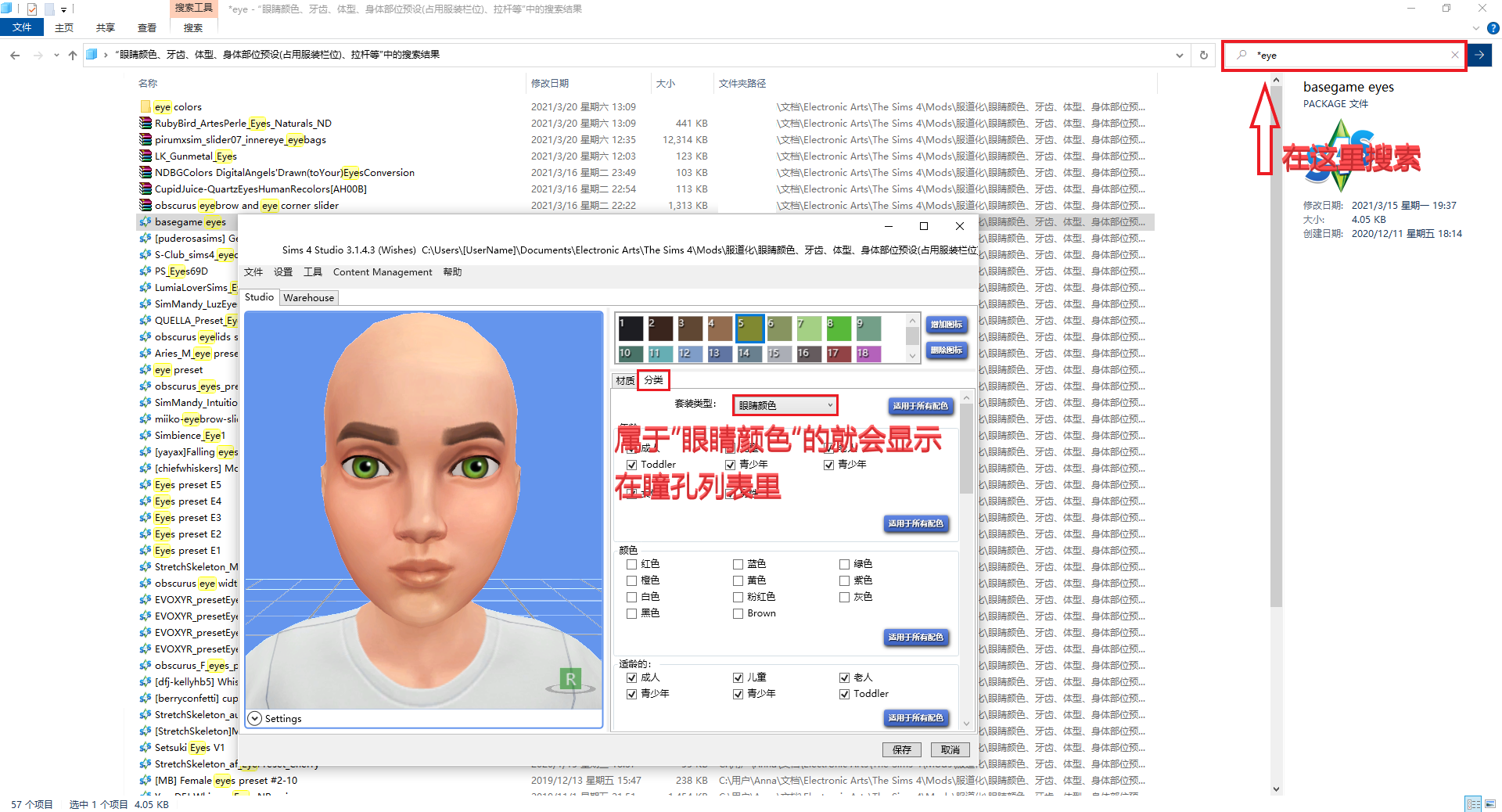Select the file "[MB] Female eyes preset #2-10"
Screen dimensions: 1502x812
click(x=225, y=780)
